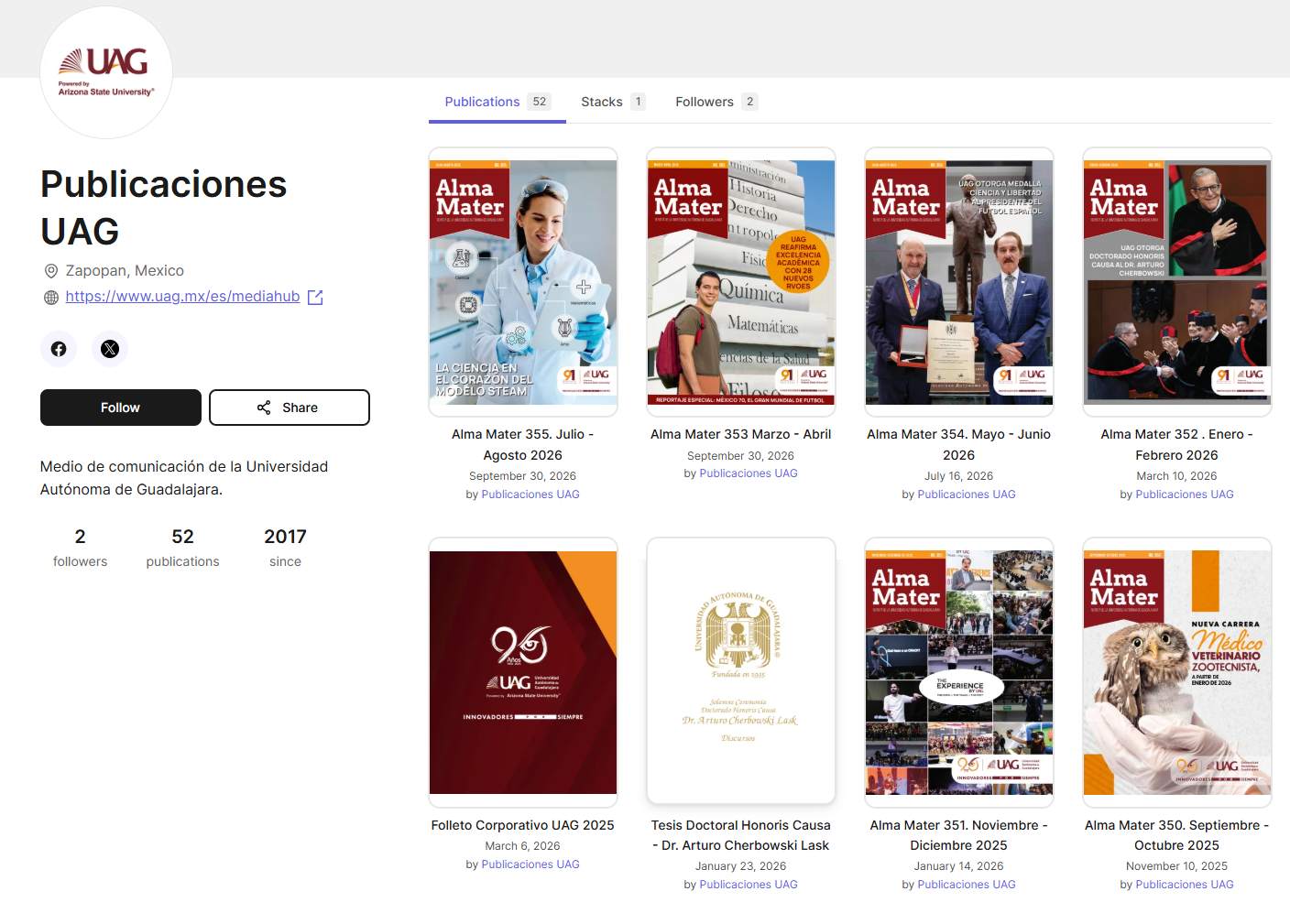Click the title 'Folleto Corporativo UAG 2025'

pyautogui.click(x=523, y=825)
